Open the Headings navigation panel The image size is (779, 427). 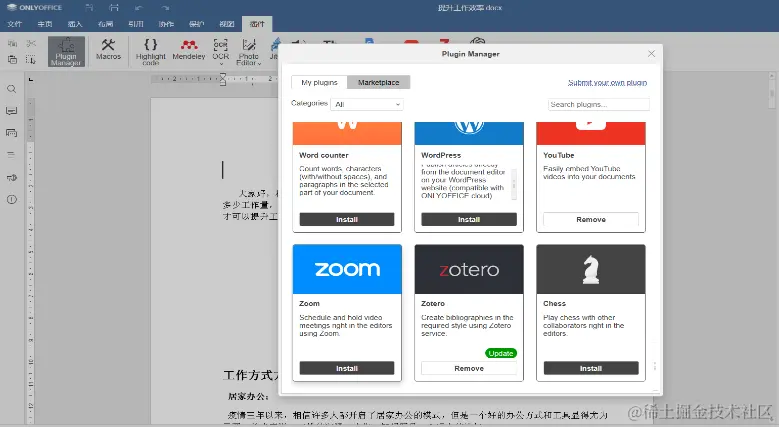(x=11, y=155)
